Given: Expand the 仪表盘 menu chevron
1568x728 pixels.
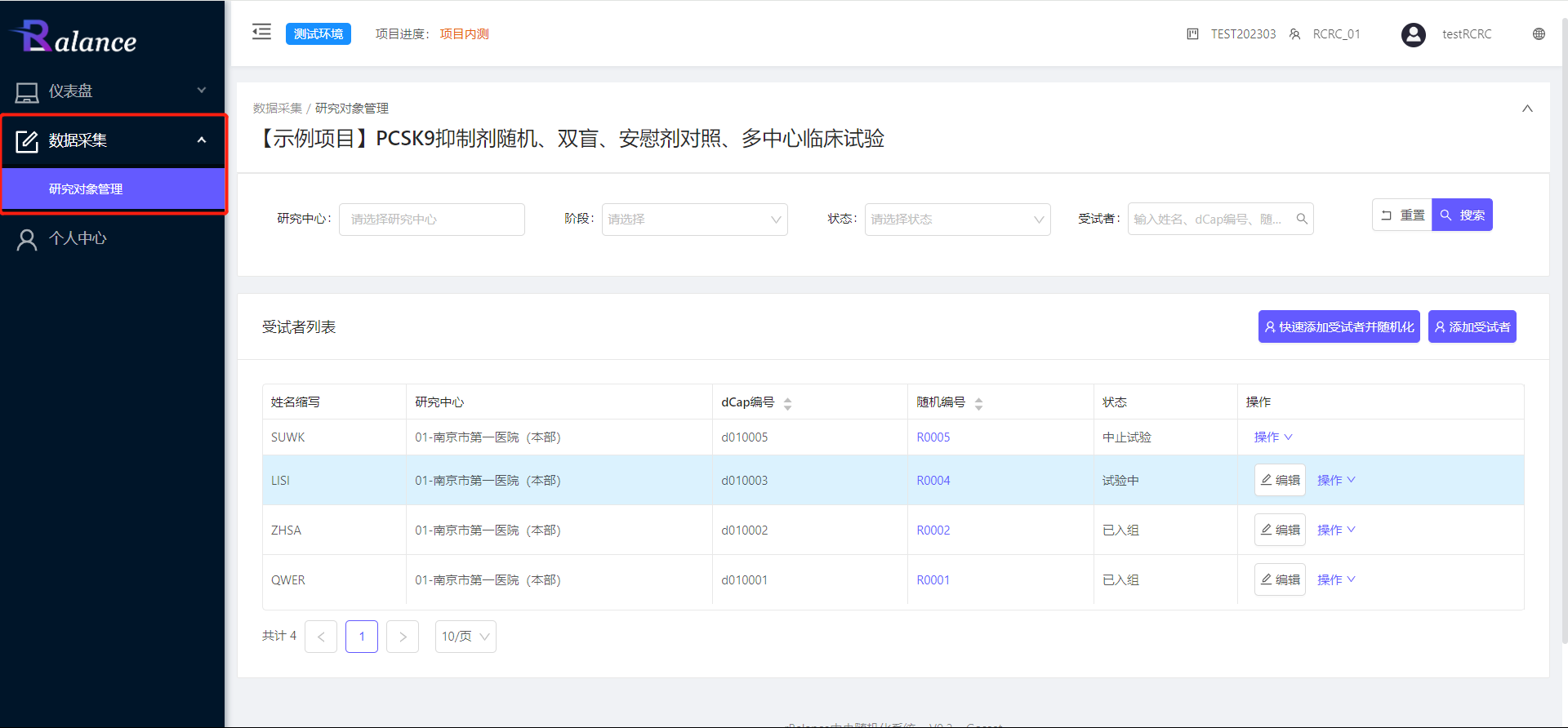Looking at the screenshot, I should point(202,90).
